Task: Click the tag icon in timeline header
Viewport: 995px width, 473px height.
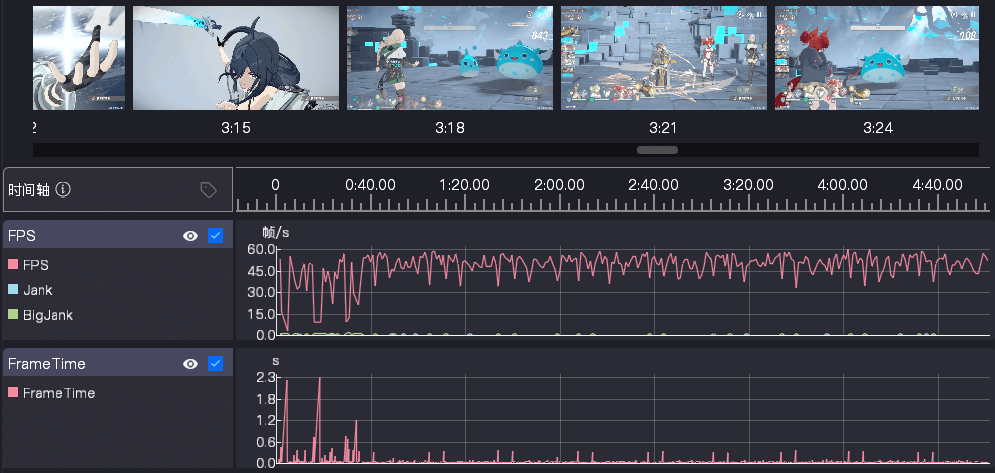Action: (208, 190)
